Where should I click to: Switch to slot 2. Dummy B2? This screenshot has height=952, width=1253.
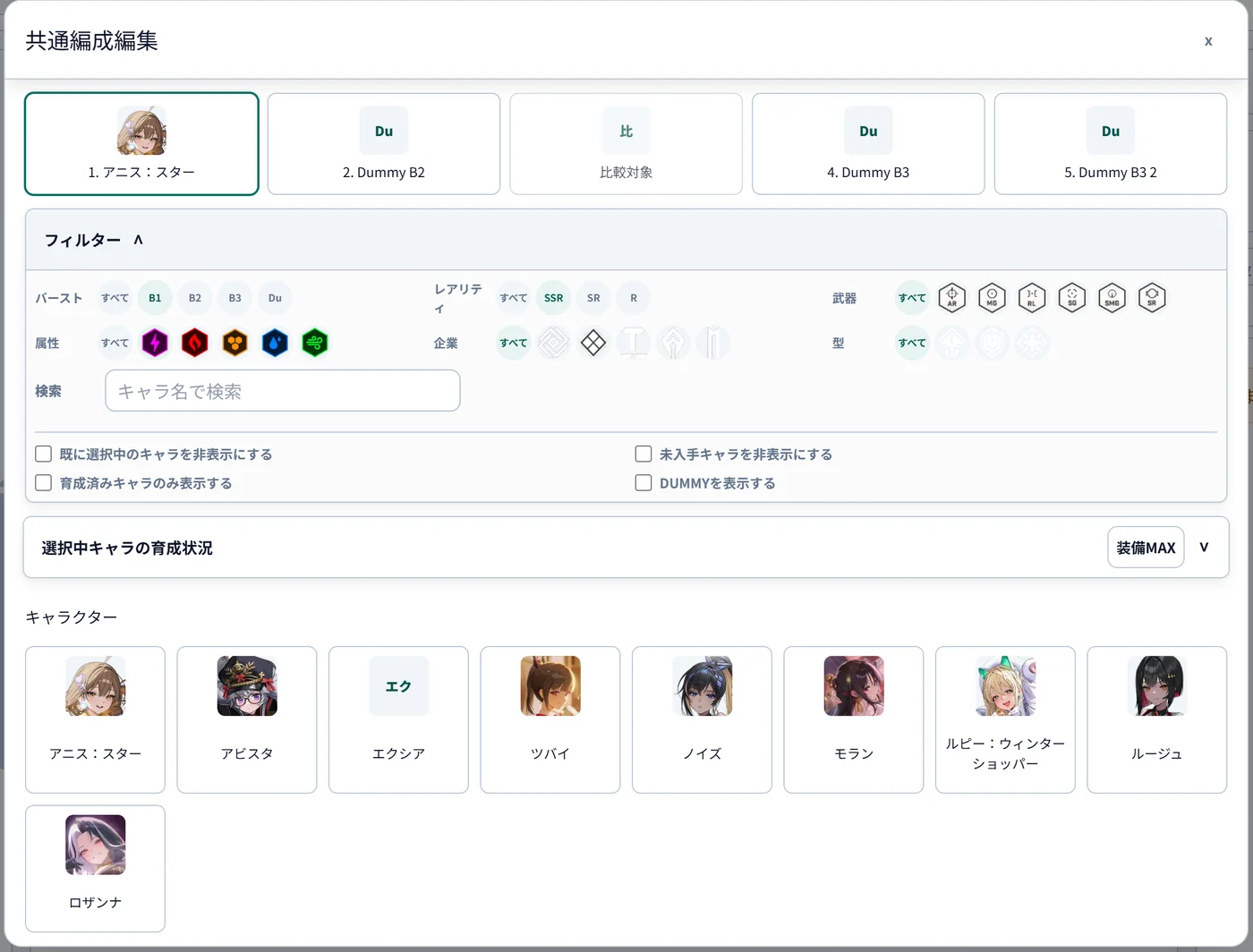click(384, 144)
